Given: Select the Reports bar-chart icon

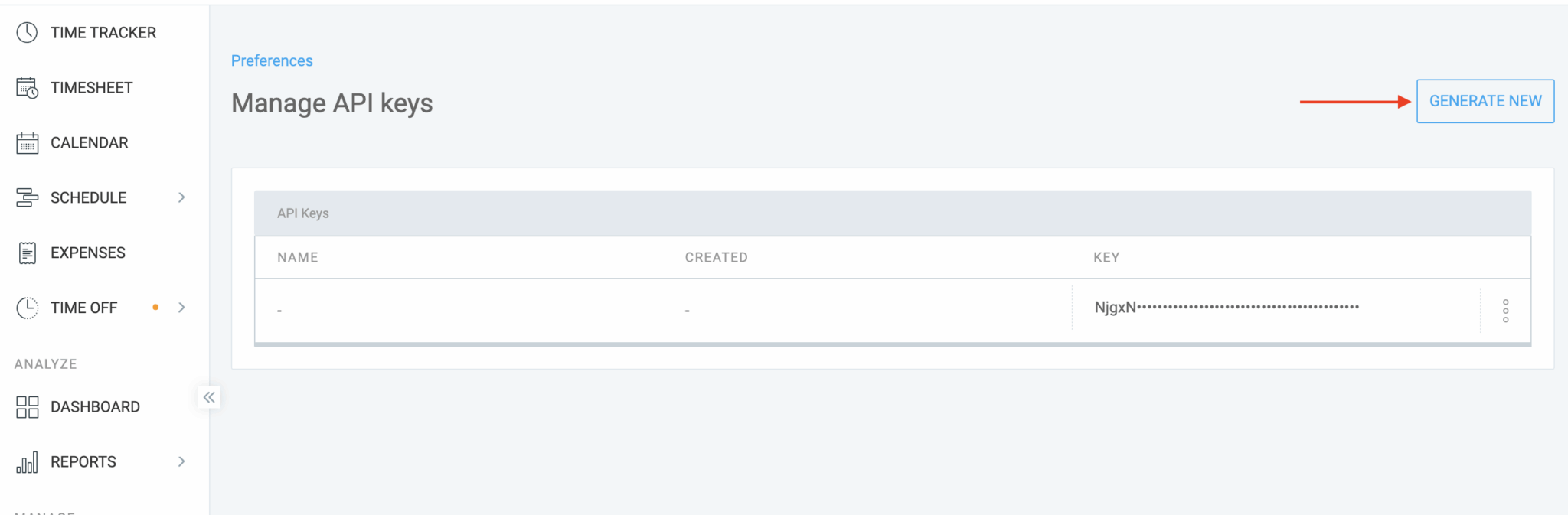Looking at the screenshot, I should pyautogui.click(x=27, y=461).
